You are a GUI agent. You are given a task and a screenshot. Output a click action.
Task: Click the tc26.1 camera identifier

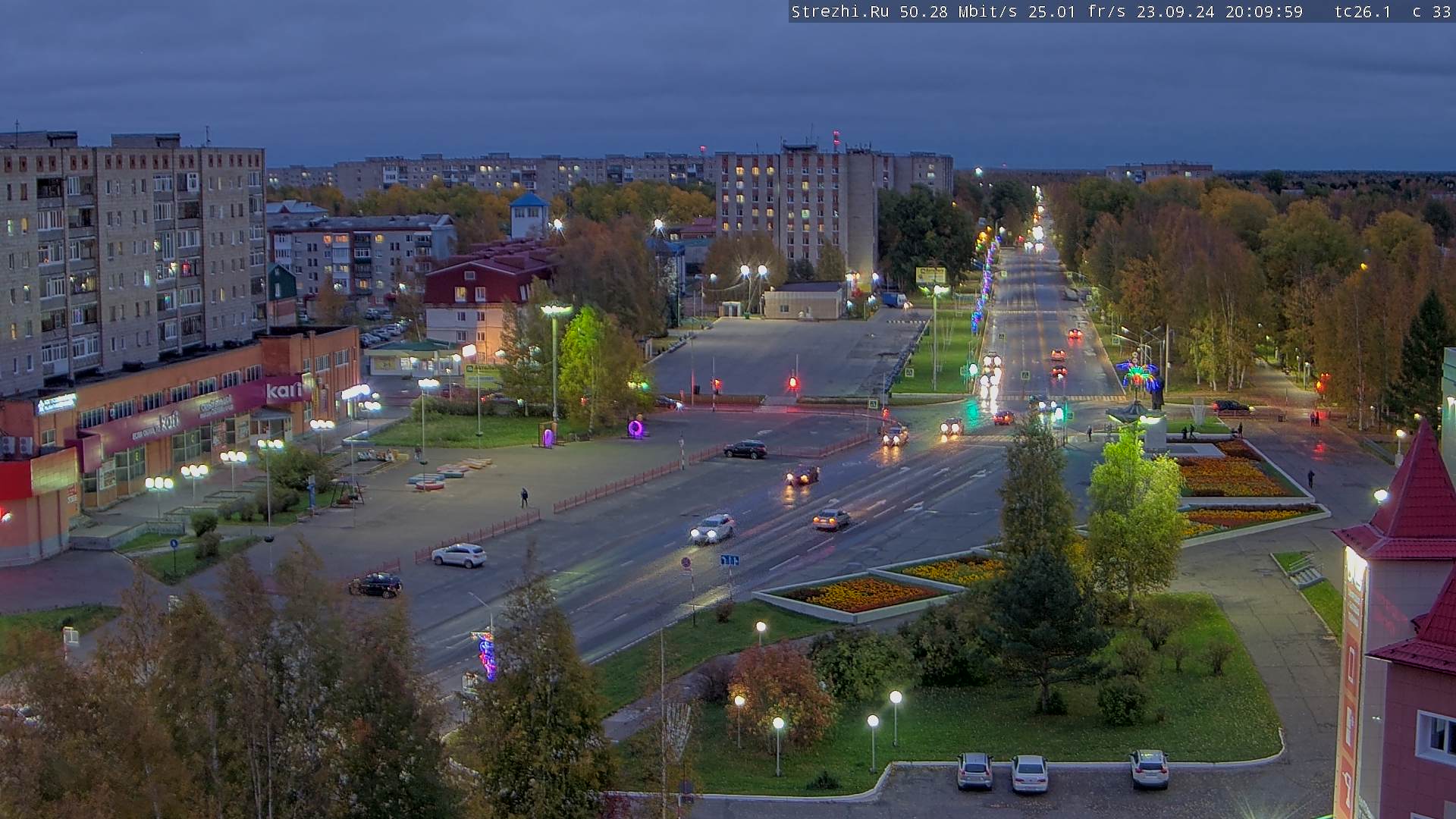1363,11
